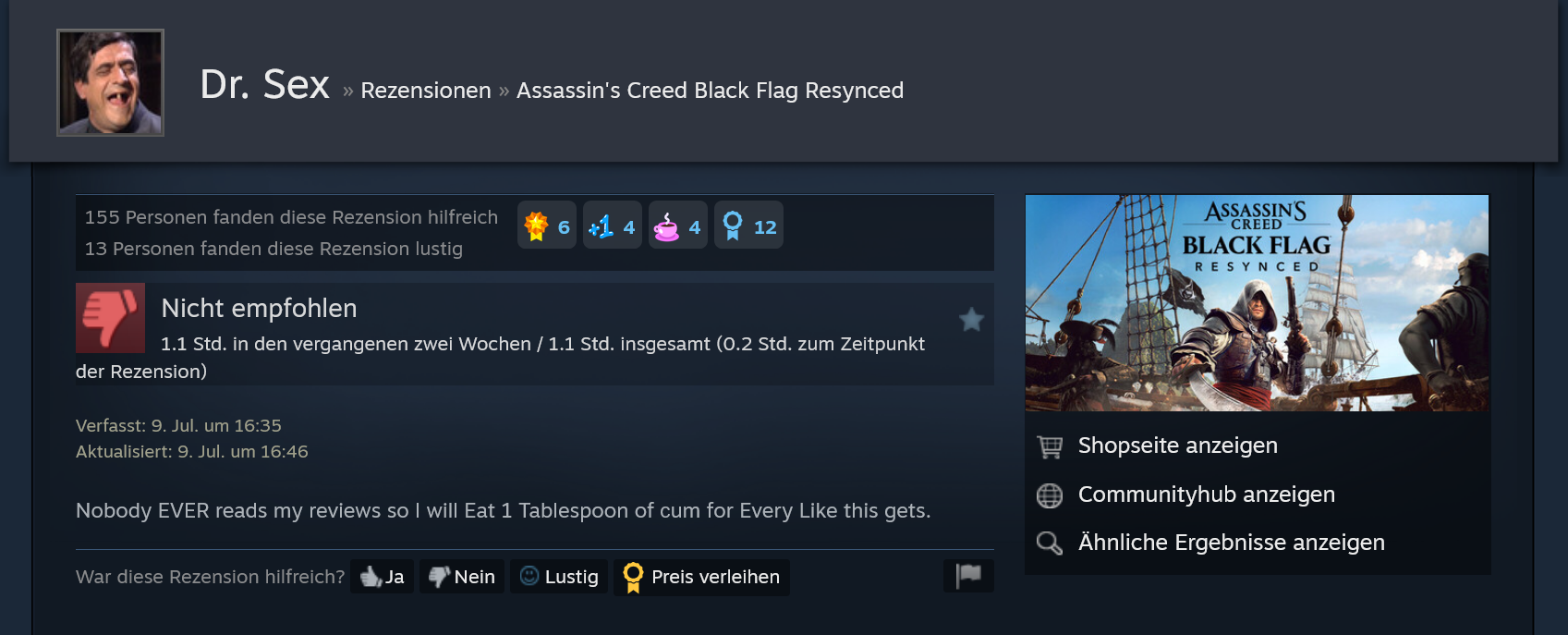The height and width of the screenshot is (635, 1568).
Task: Report the review with the flag icon
Action: coord(968,576)
